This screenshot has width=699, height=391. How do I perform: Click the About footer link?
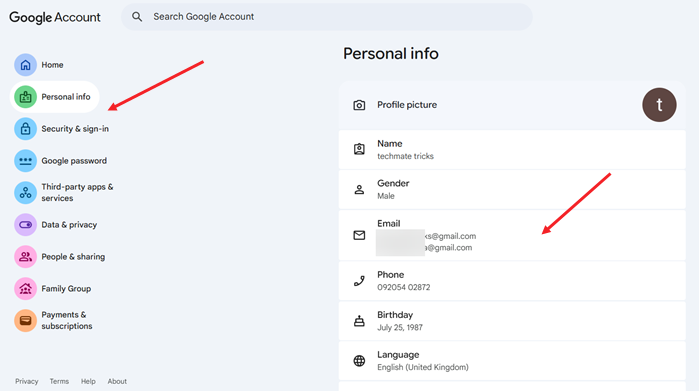point(117,381)
